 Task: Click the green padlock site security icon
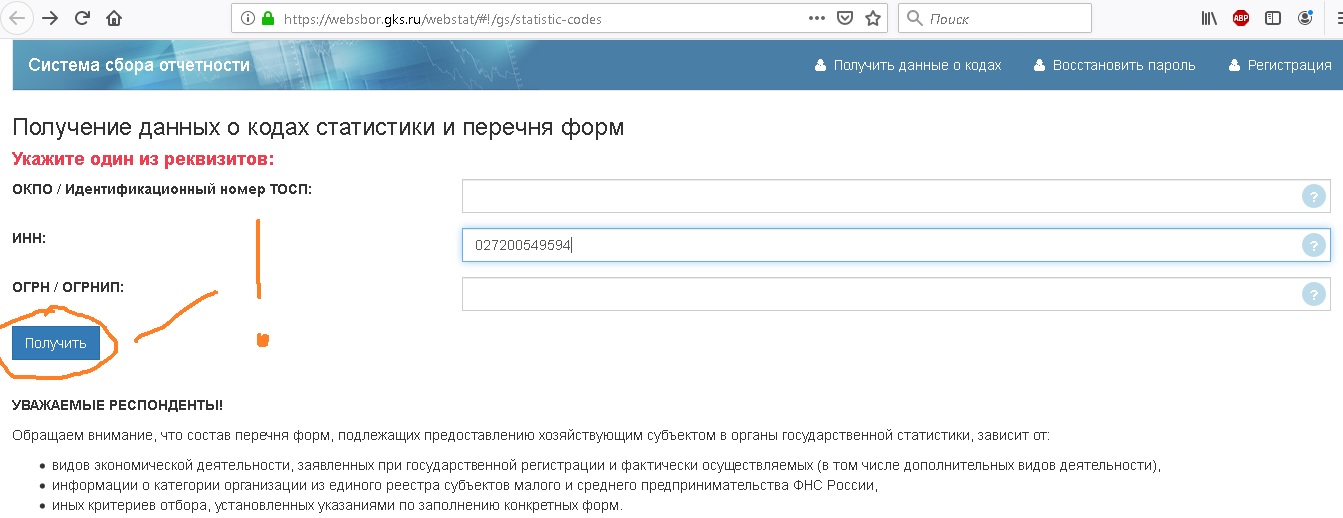(x=267, y=19)
